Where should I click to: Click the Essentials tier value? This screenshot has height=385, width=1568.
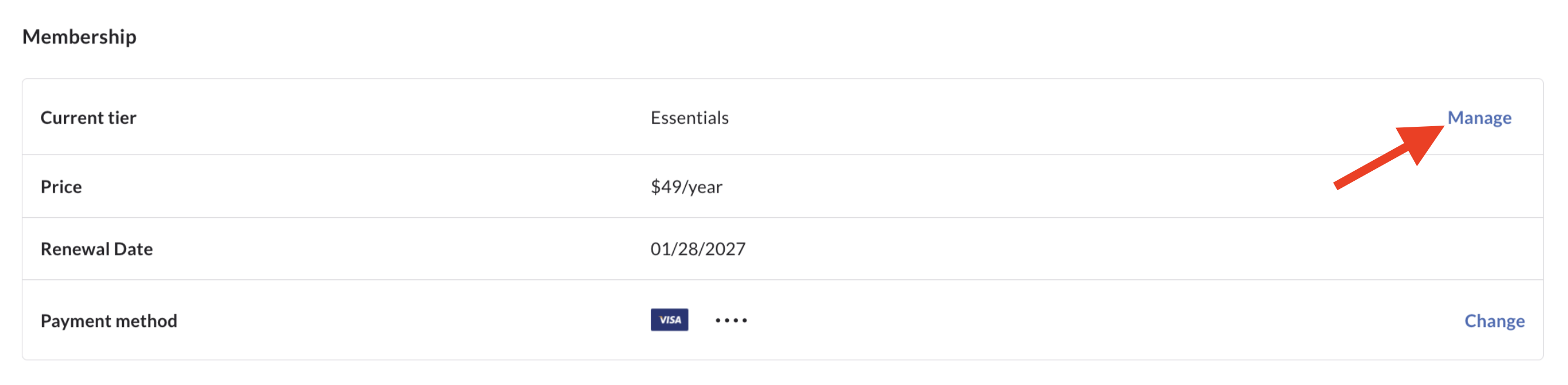pos(689,117)
